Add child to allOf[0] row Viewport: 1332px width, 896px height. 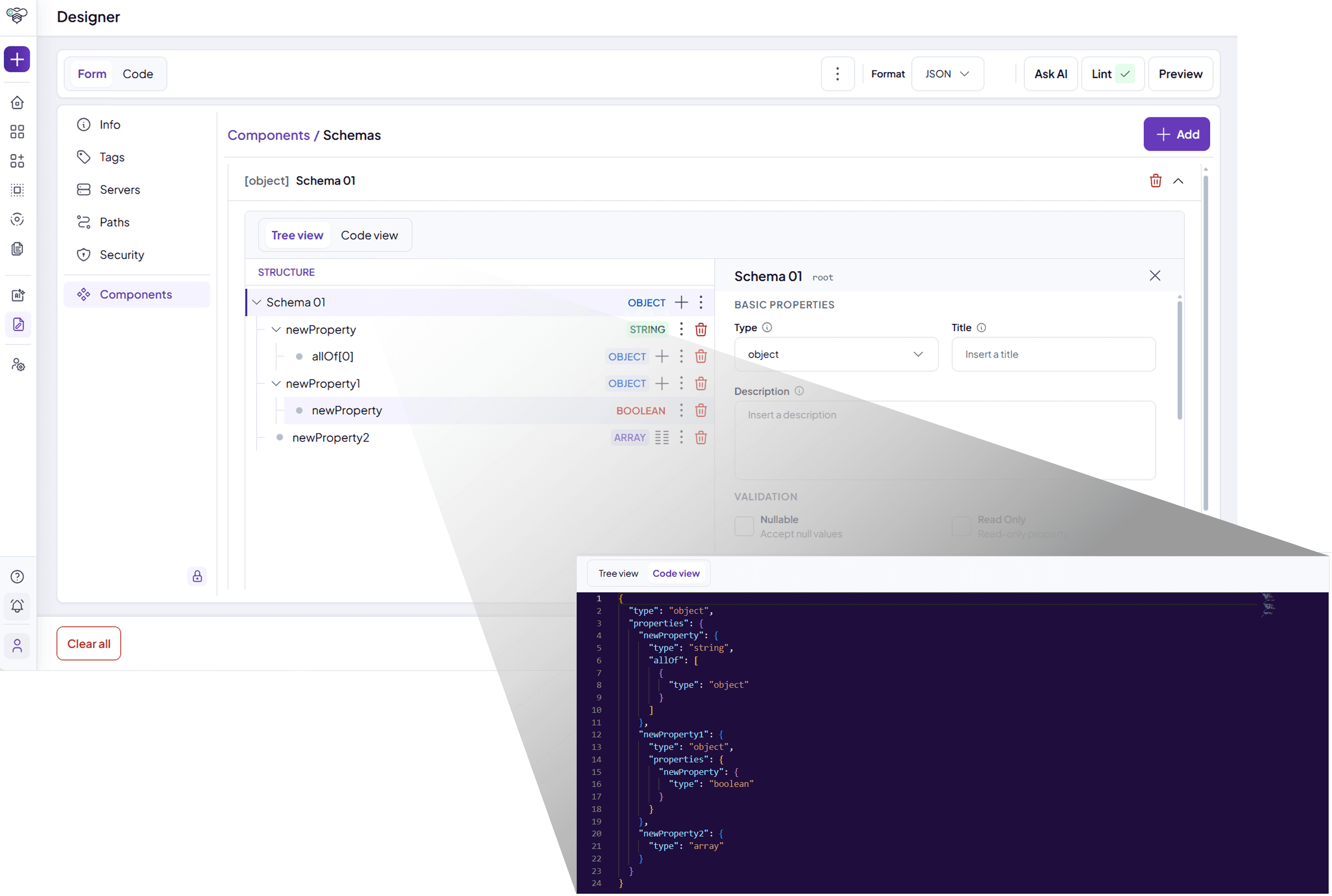coord(662,356)
